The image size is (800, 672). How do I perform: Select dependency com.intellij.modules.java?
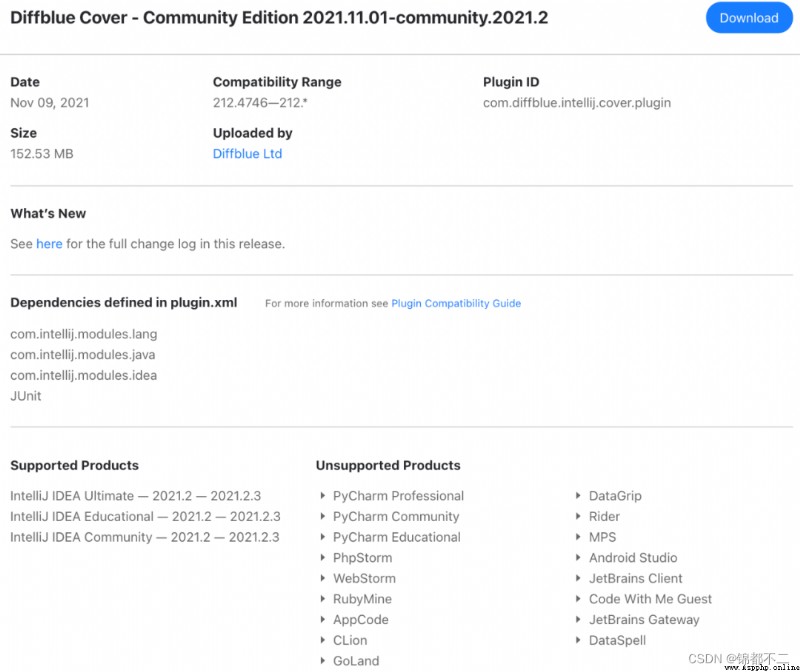pyautogui.click(x=83, y=354)
